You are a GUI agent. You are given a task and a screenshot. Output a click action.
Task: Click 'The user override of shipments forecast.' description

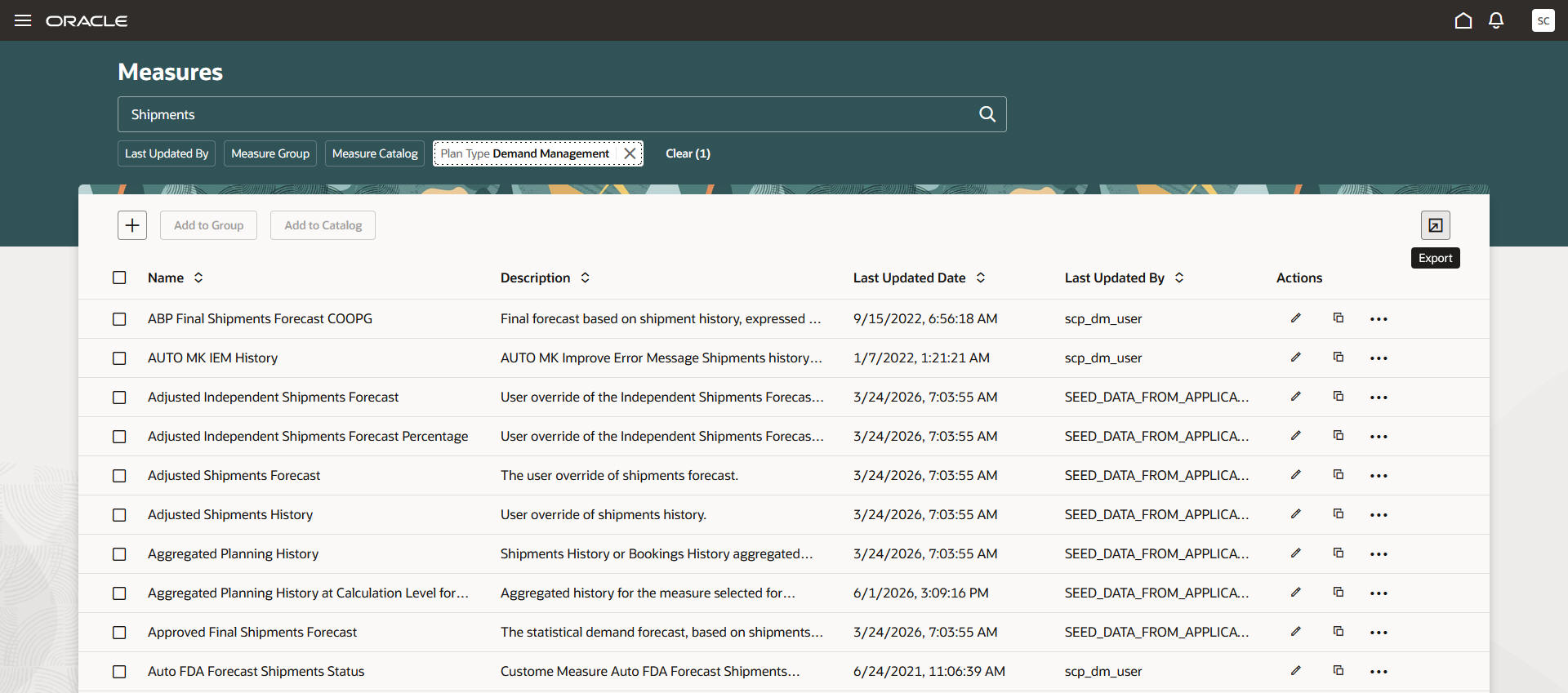tap(619, 475)
